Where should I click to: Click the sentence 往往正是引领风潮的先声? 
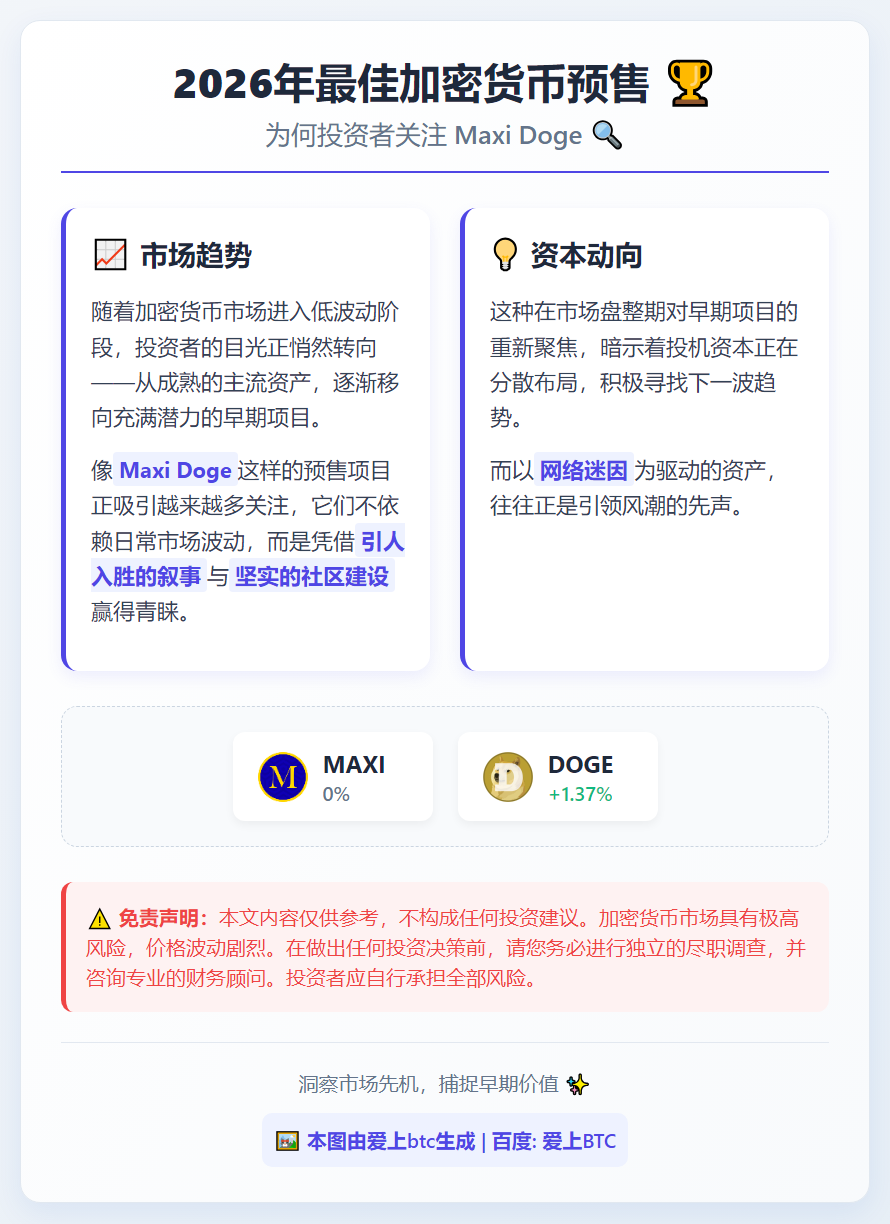[x=620, y=505]
